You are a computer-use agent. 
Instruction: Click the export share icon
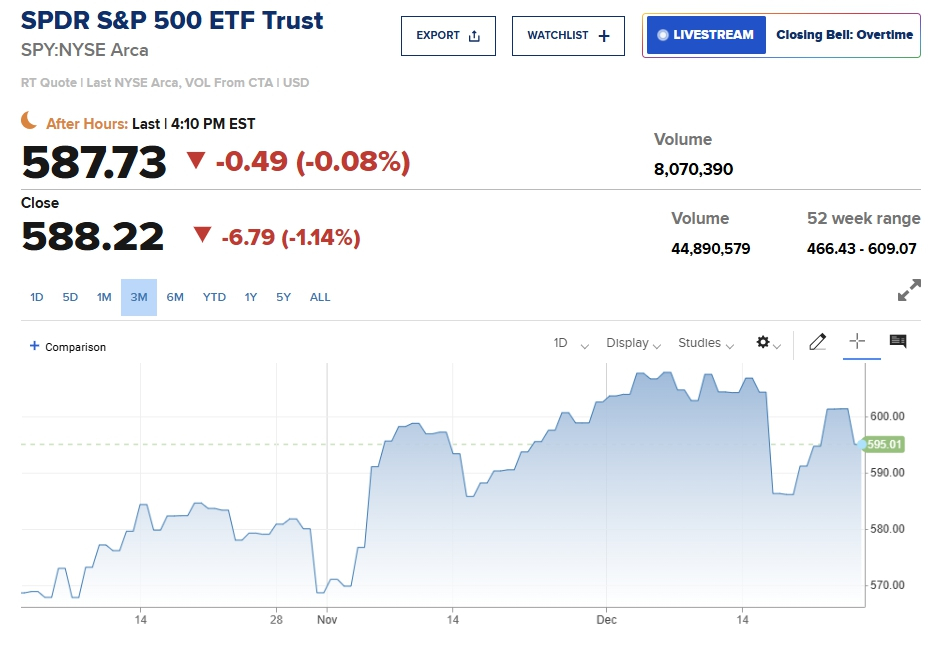(475, 36)
